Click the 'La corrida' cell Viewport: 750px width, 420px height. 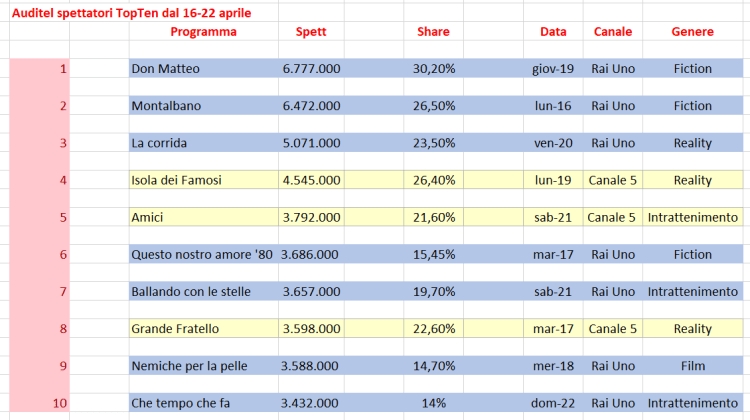[160, 143]
